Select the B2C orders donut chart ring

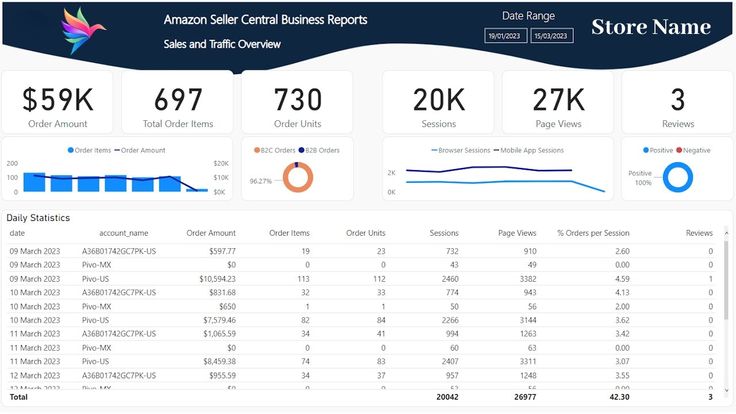298,177
